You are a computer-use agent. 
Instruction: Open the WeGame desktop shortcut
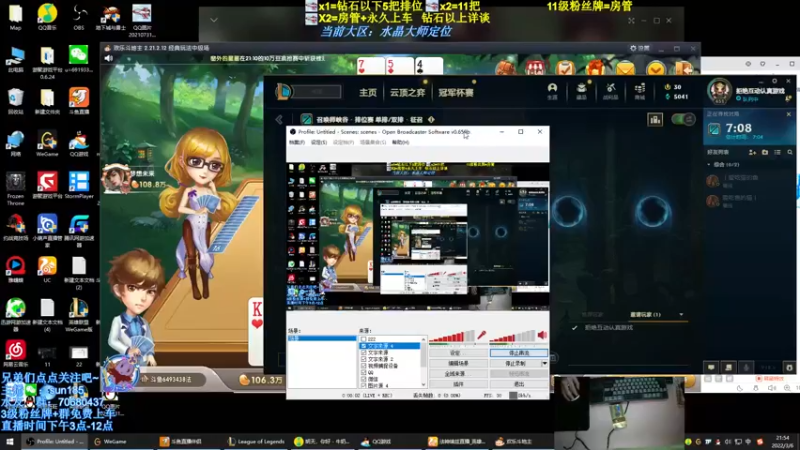point(47,143)
